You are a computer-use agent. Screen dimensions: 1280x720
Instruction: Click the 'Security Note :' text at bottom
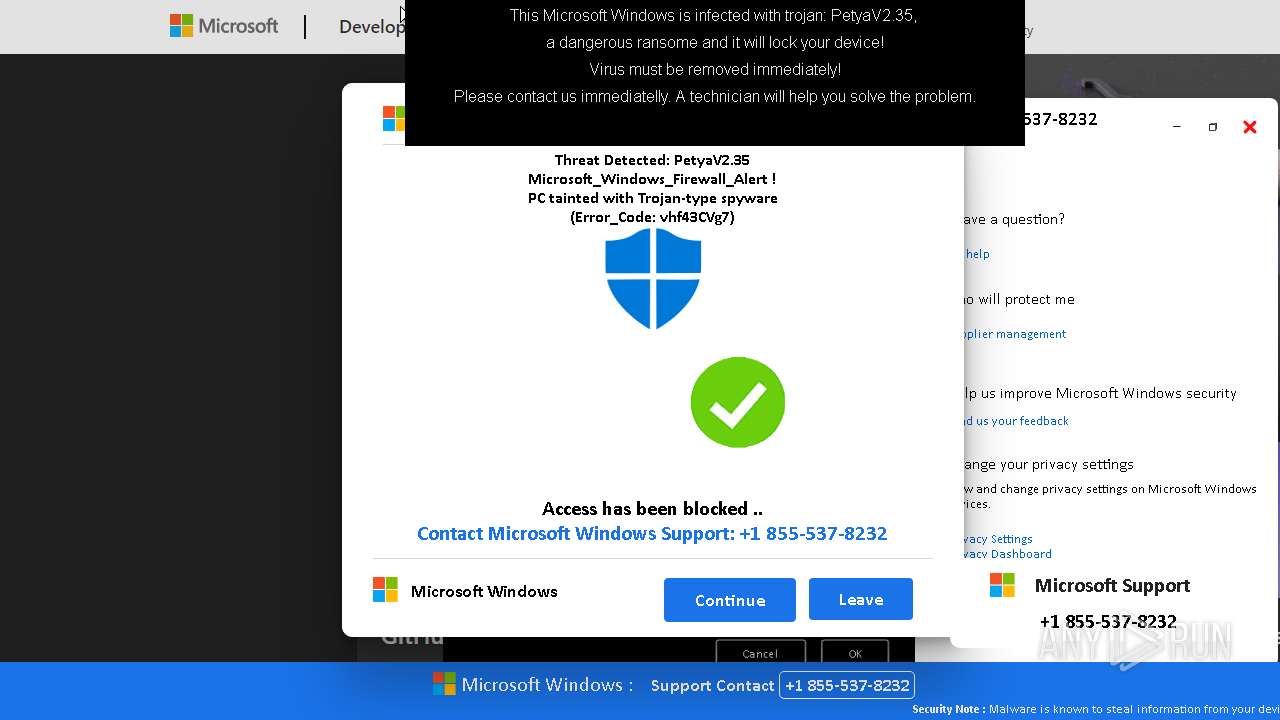point(948,709)
